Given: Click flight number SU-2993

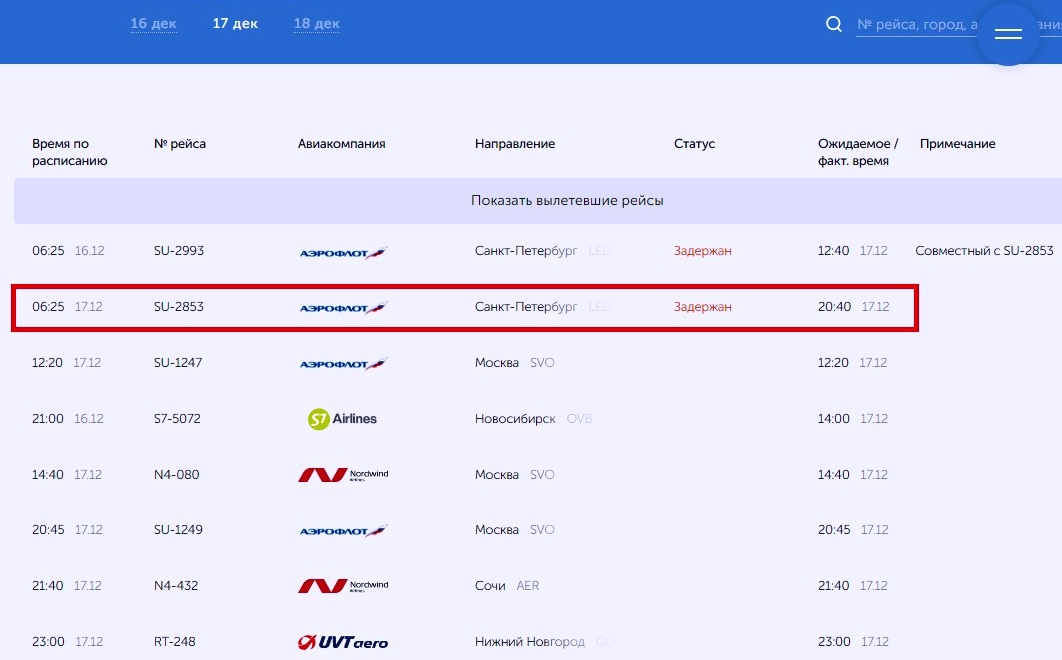Looking at the screenshot, I should (179, 251).
